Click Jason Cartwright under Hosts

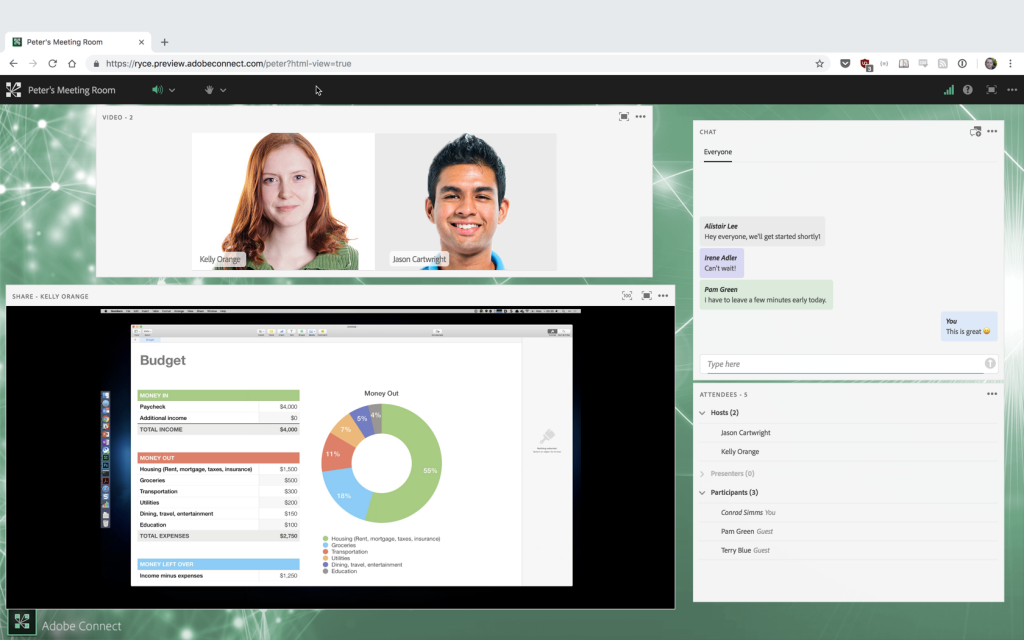(747, 432)
